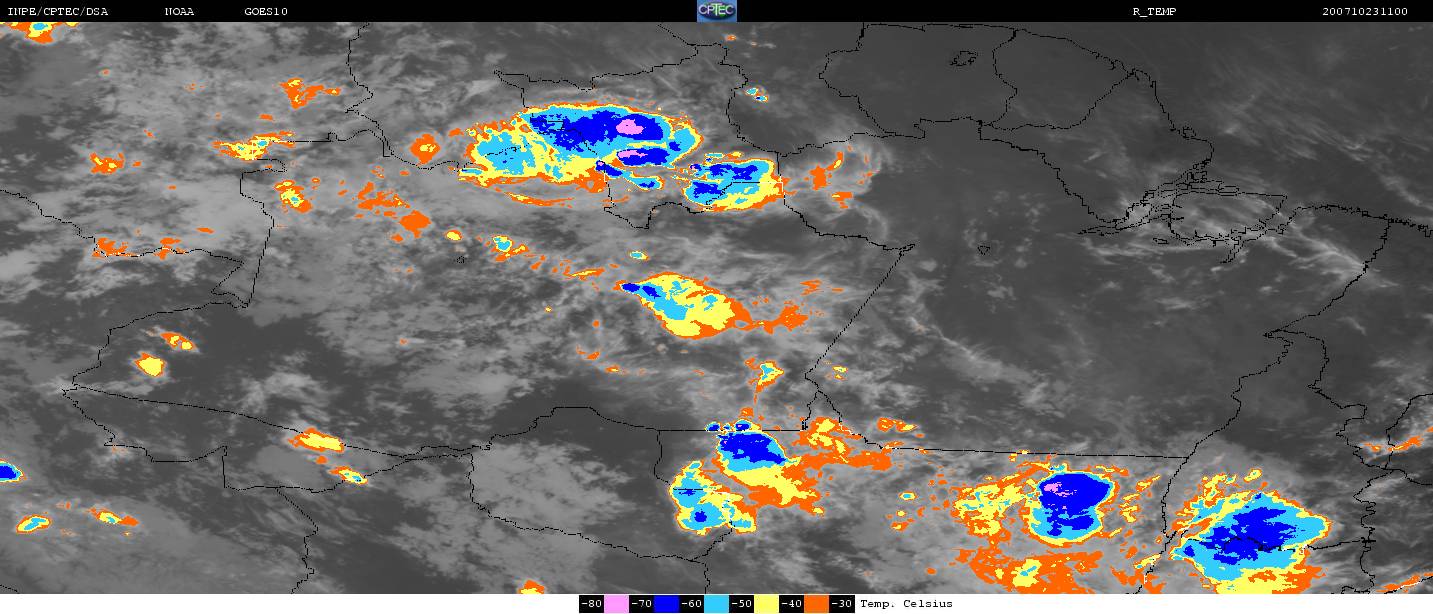Click the -40 legend value

[x=791, y=604]
